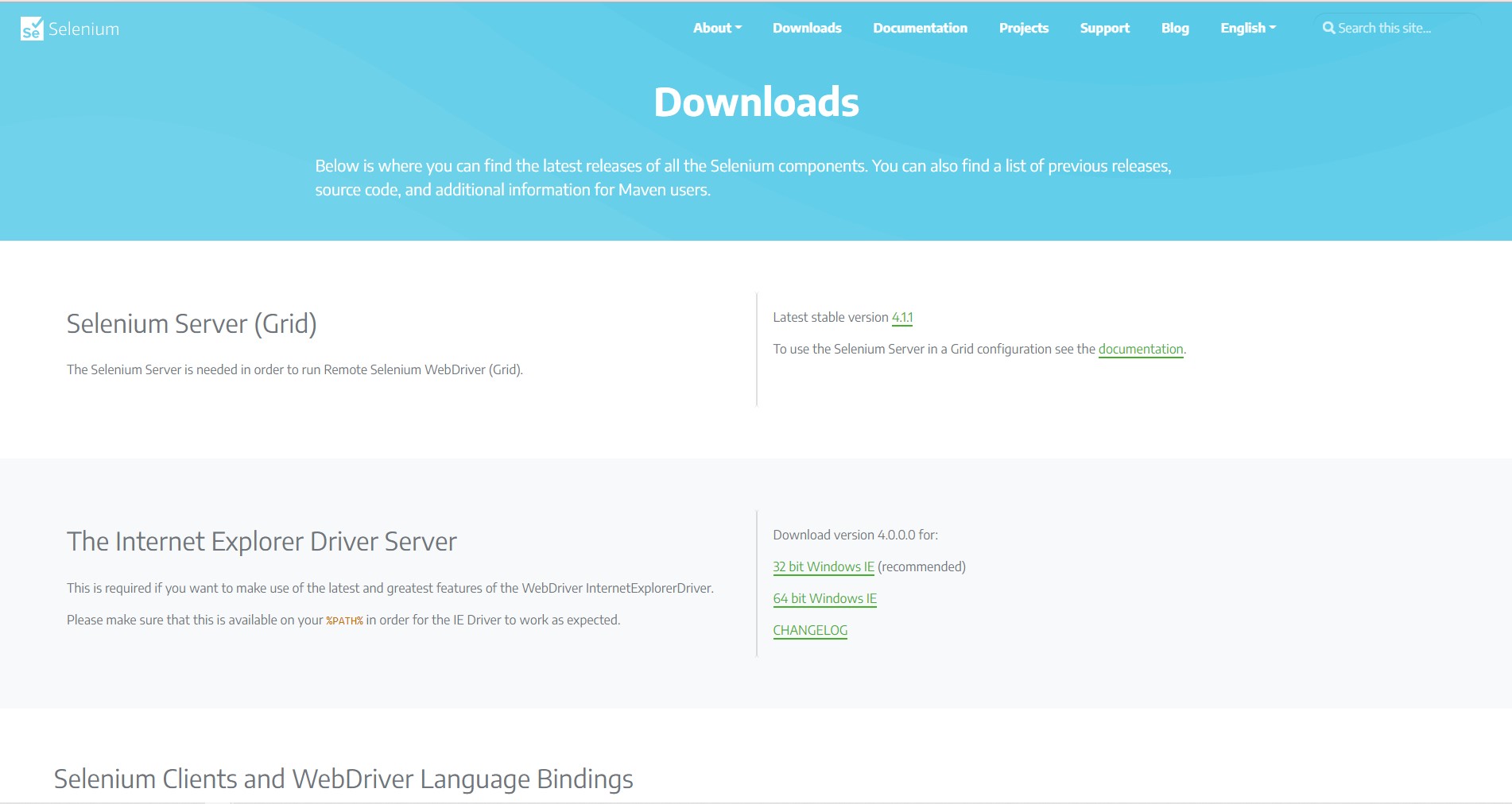Download the 64 bit Windows IE driver

coord(824,598)
